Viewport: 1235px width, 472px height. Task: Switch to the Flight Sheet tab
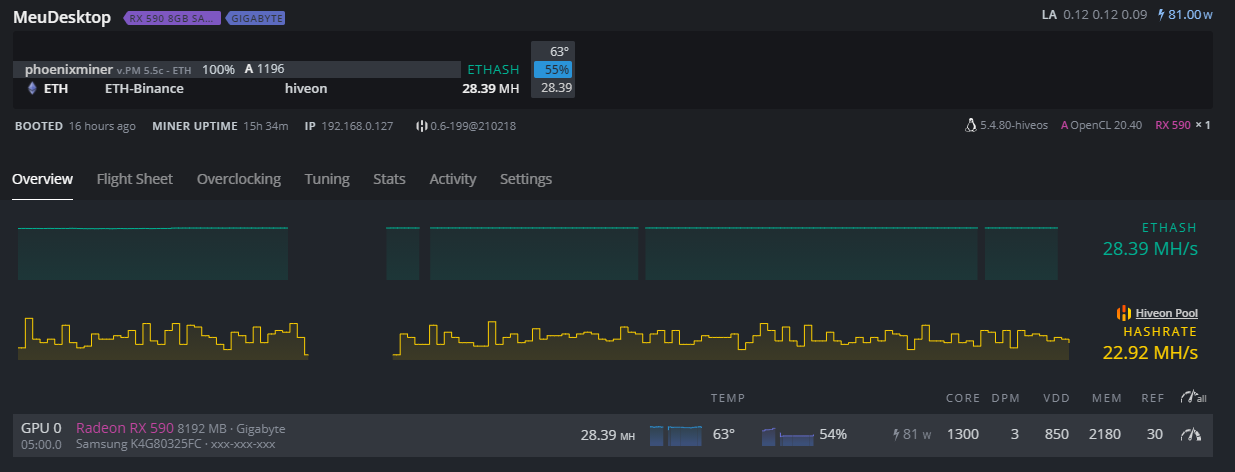coord(134,179)
